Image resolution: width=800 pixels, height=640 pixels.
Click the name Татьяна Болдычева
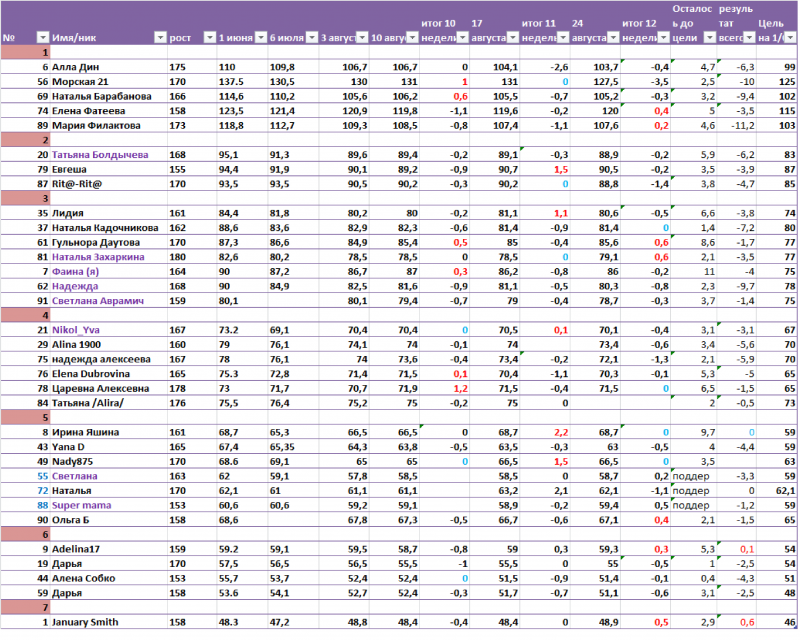tap(100, 155)
